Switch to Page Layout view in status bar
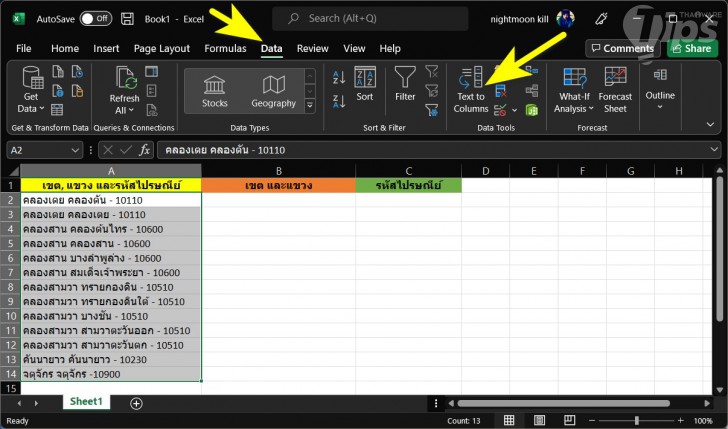The height and width of the screenshot is (429, 728). pyautogui.click(x=539, y=420)
